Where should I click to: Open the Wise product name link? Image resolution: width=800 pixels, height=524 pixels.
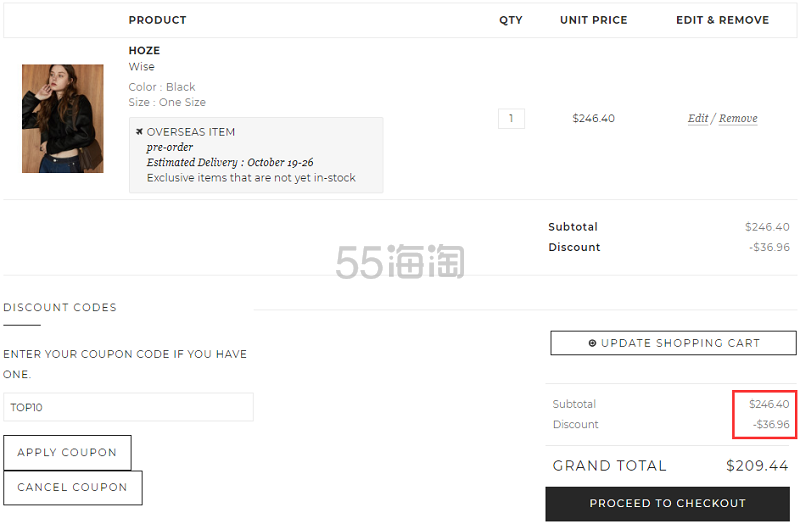pyautogui.click(x=141, y=67)
